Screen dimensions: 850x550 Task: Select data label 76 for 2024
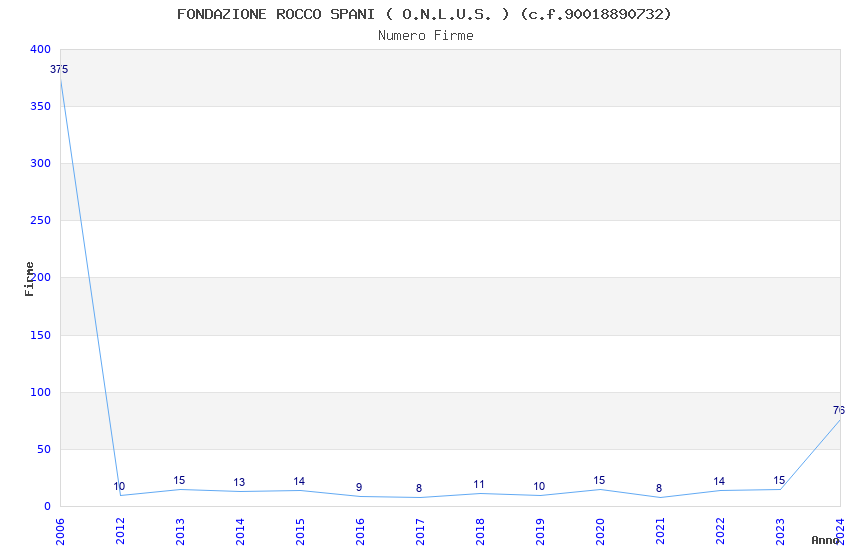839,410
